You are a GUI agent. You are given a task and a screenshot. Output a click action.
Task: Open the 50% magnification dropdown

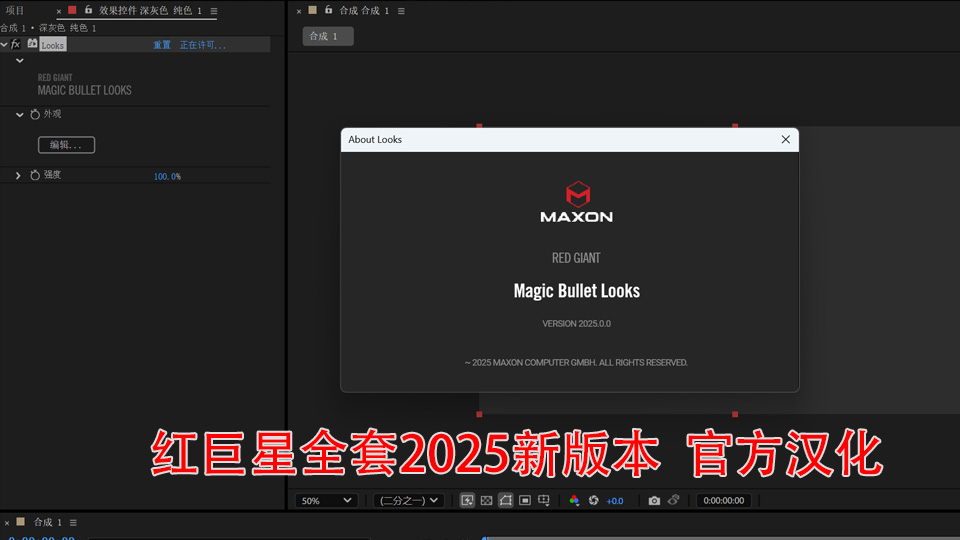pos(326,500)
